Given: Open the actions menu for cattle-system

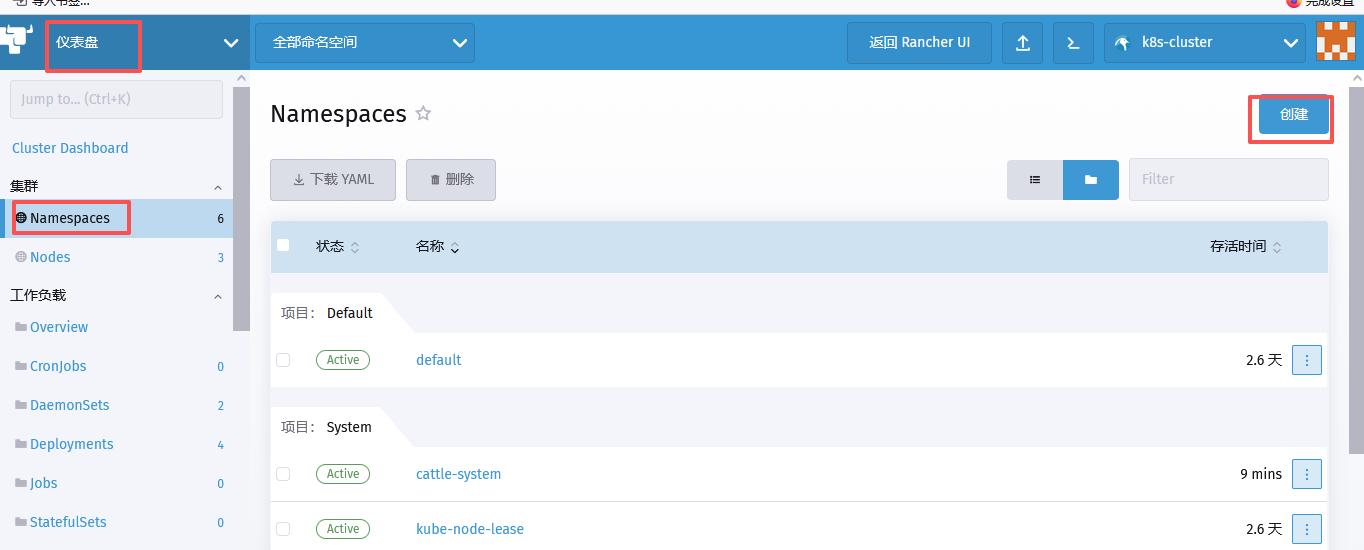Looking at the screenshot, I should point(1307,474).
